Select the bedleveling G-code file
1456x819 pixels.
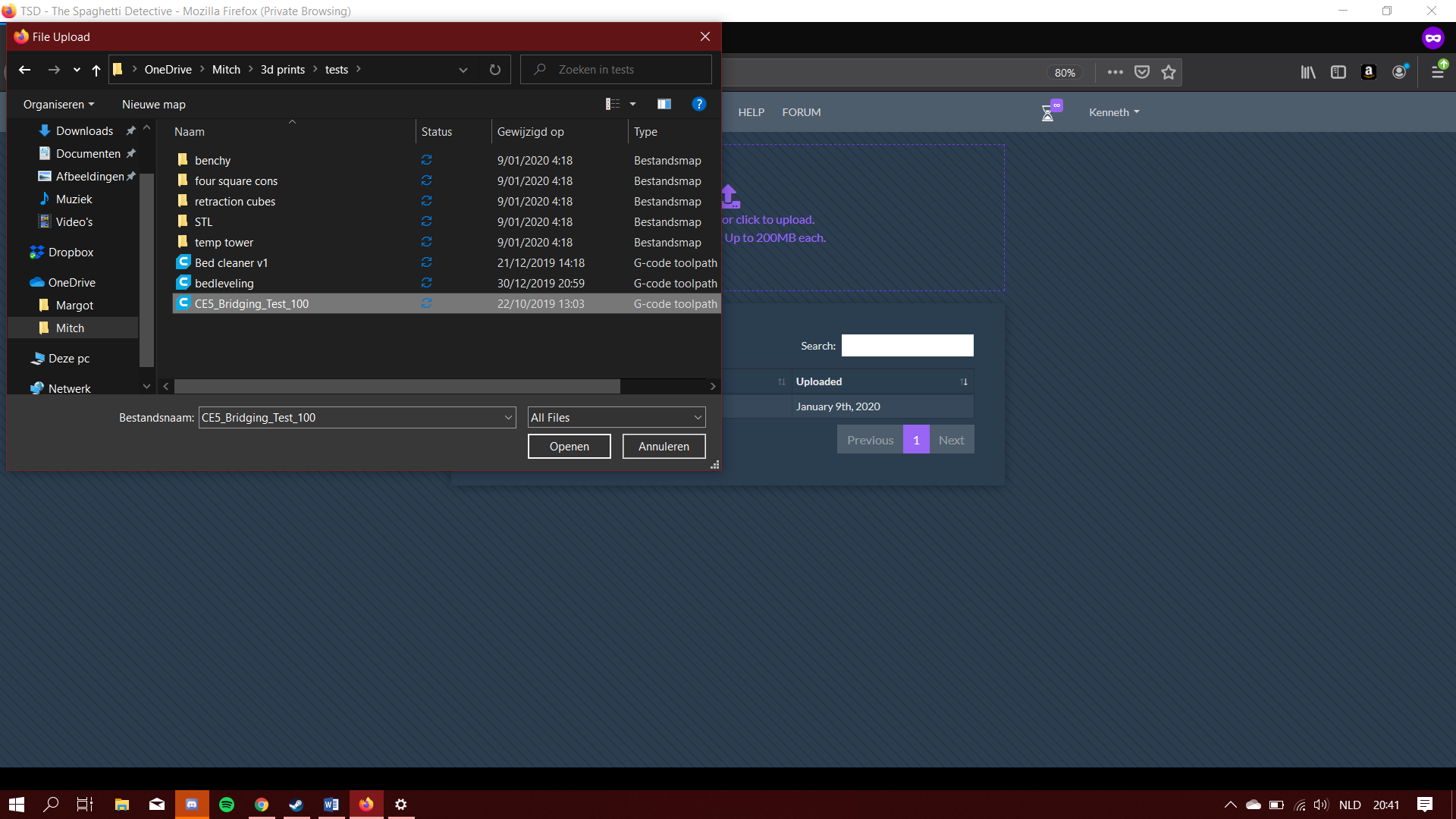[224, 284]
